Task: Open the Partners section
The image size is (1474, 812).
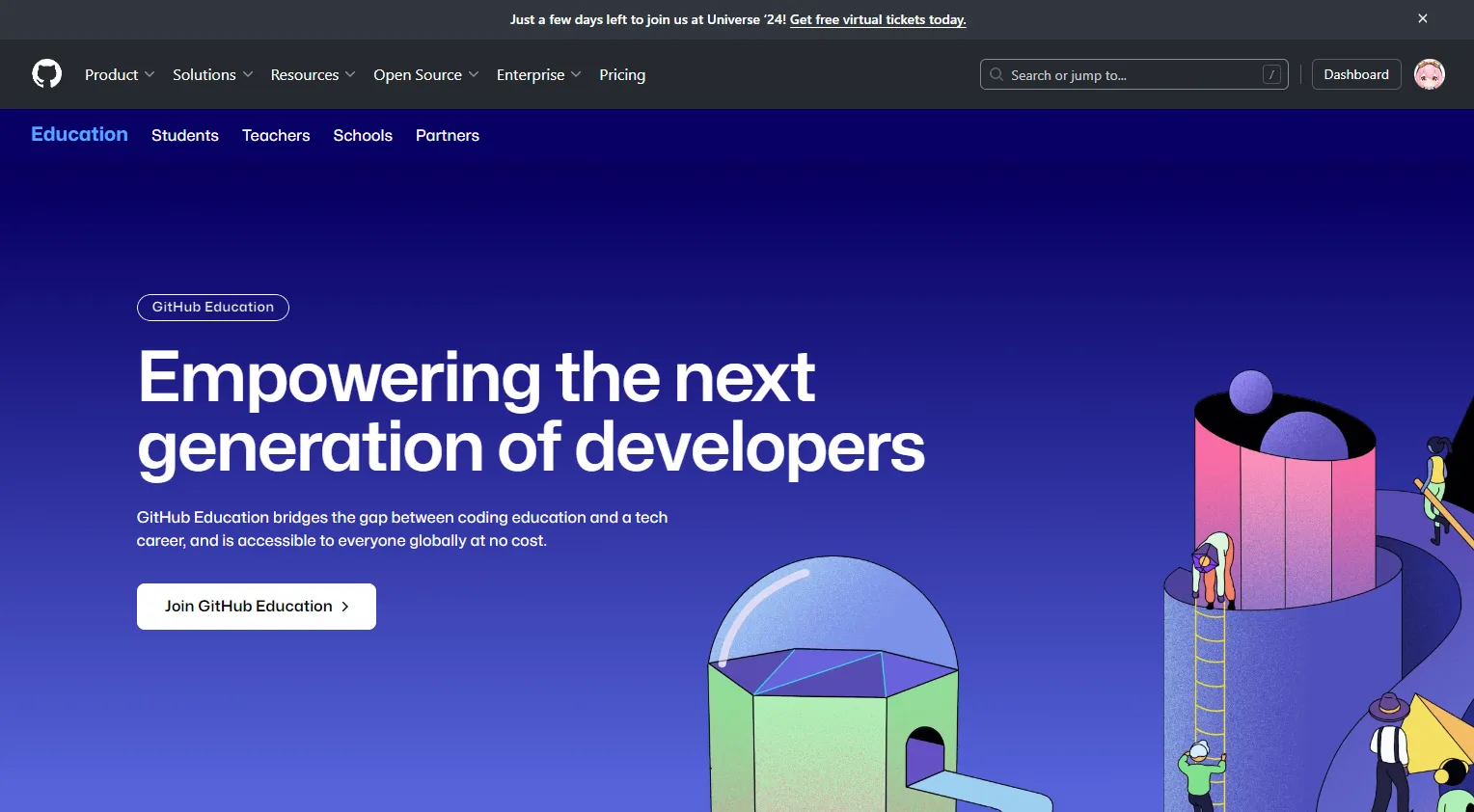Action: pos(448,135)
